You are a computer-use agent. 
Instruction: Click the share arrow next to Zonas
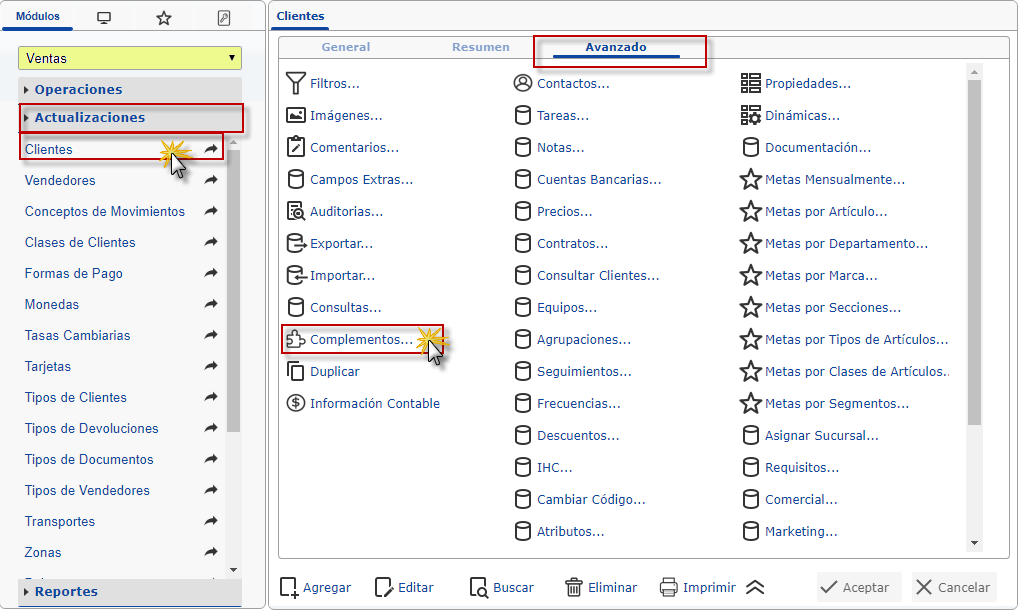(211, 552)
